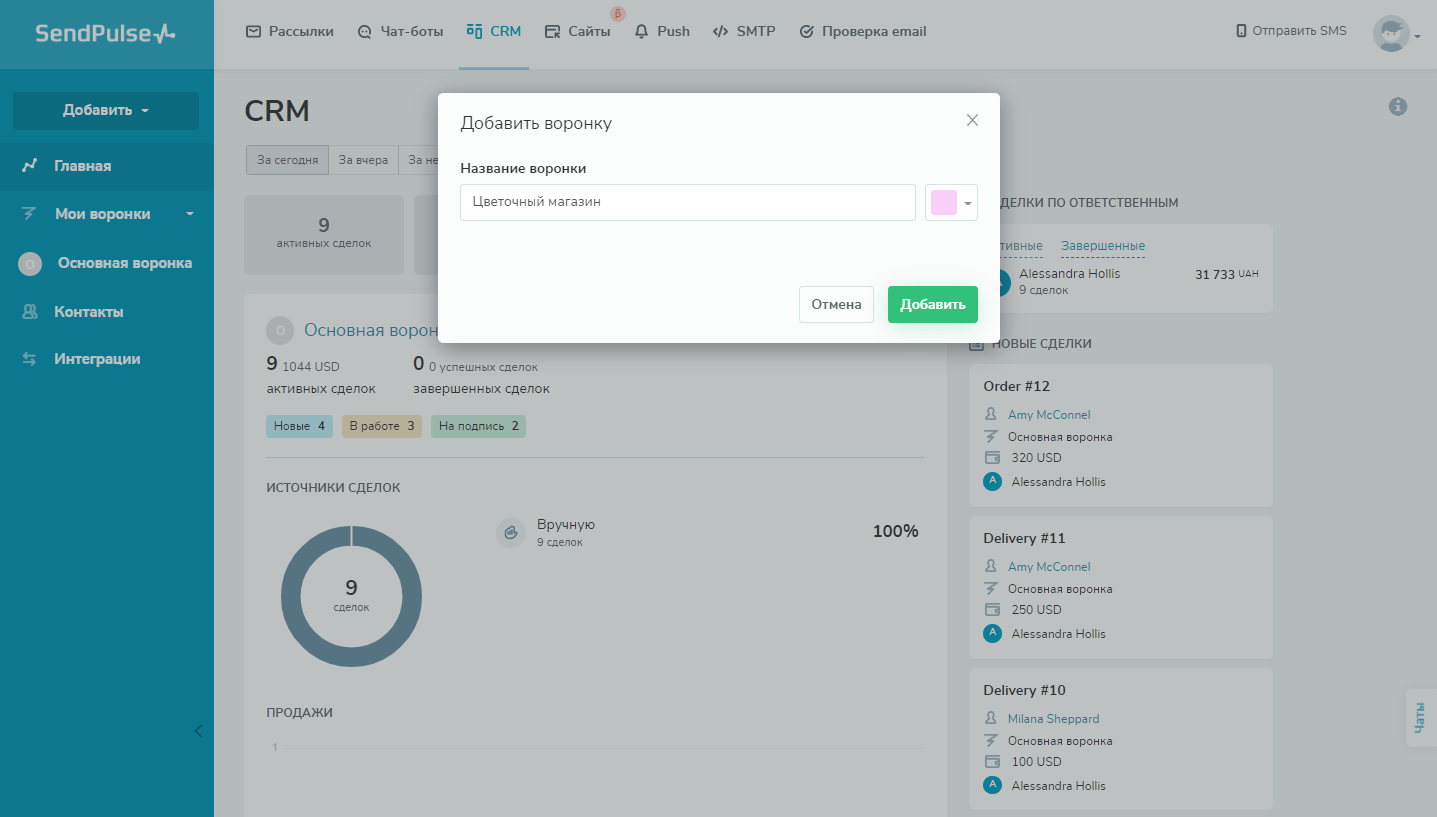Screen dimensions: 1437x817
Task: Click Отмена to cancel the dialog
Action: [836, 305]
